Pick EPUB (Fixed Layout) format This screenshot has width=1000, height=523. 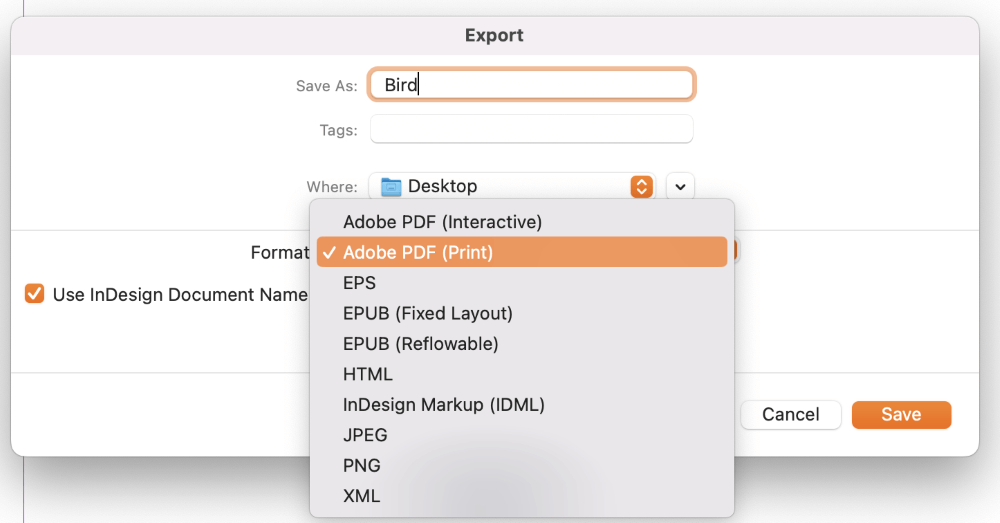point(522,313)
